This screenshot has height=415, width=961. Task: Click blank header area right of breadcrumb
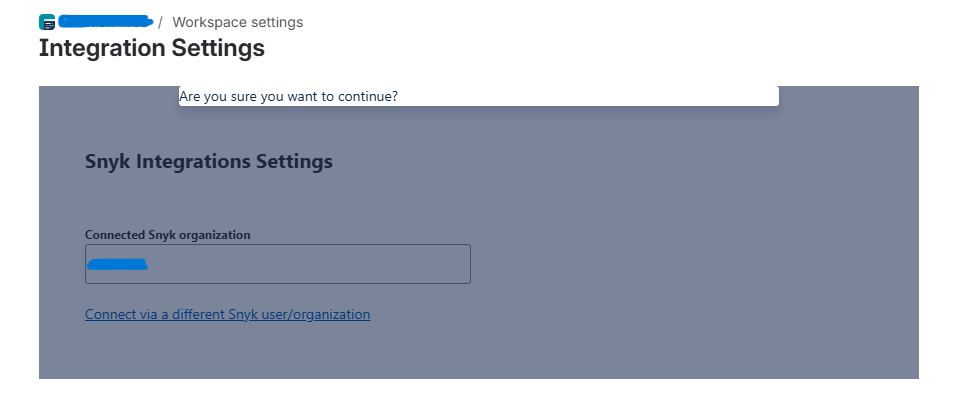point(613,22)
